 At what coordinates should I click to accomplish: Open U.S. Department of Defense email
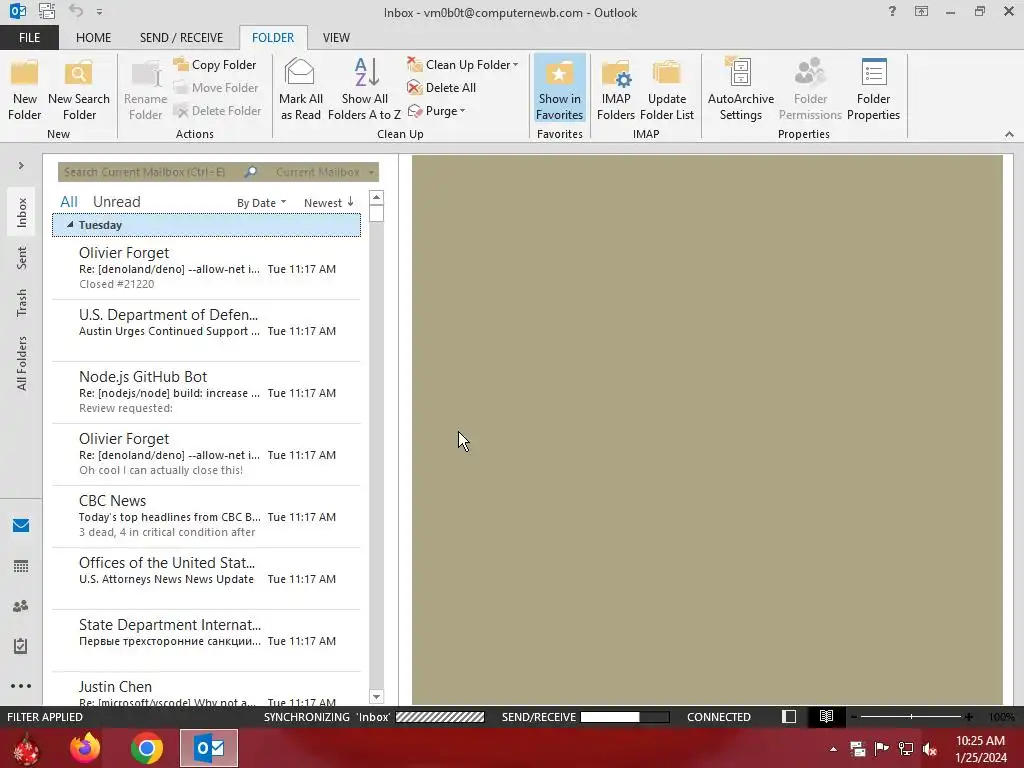(x=206, y=330)
